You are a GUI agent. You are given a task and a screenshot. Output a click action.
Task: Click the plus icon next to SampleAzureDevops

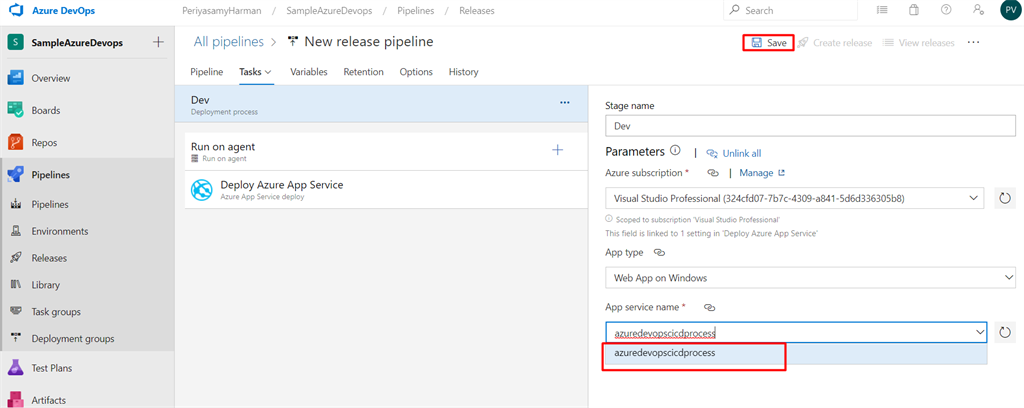(x=157, y=42)
